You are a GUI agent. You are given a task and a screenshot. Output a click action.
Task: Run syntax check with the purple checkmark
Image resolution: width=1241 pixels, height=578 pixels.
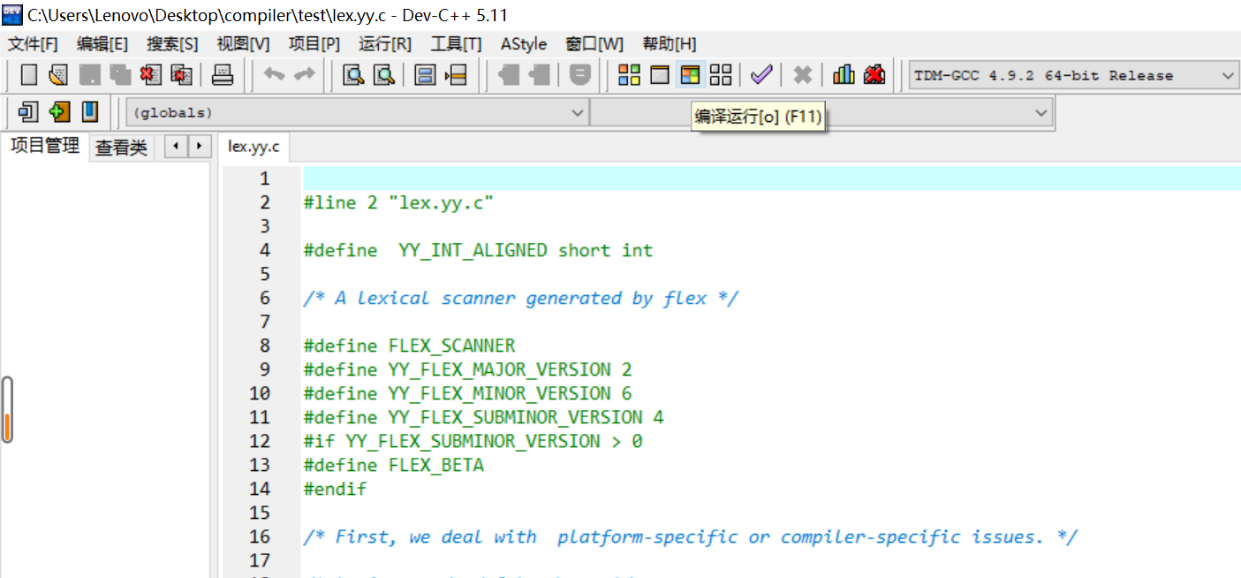click(761, 74)
